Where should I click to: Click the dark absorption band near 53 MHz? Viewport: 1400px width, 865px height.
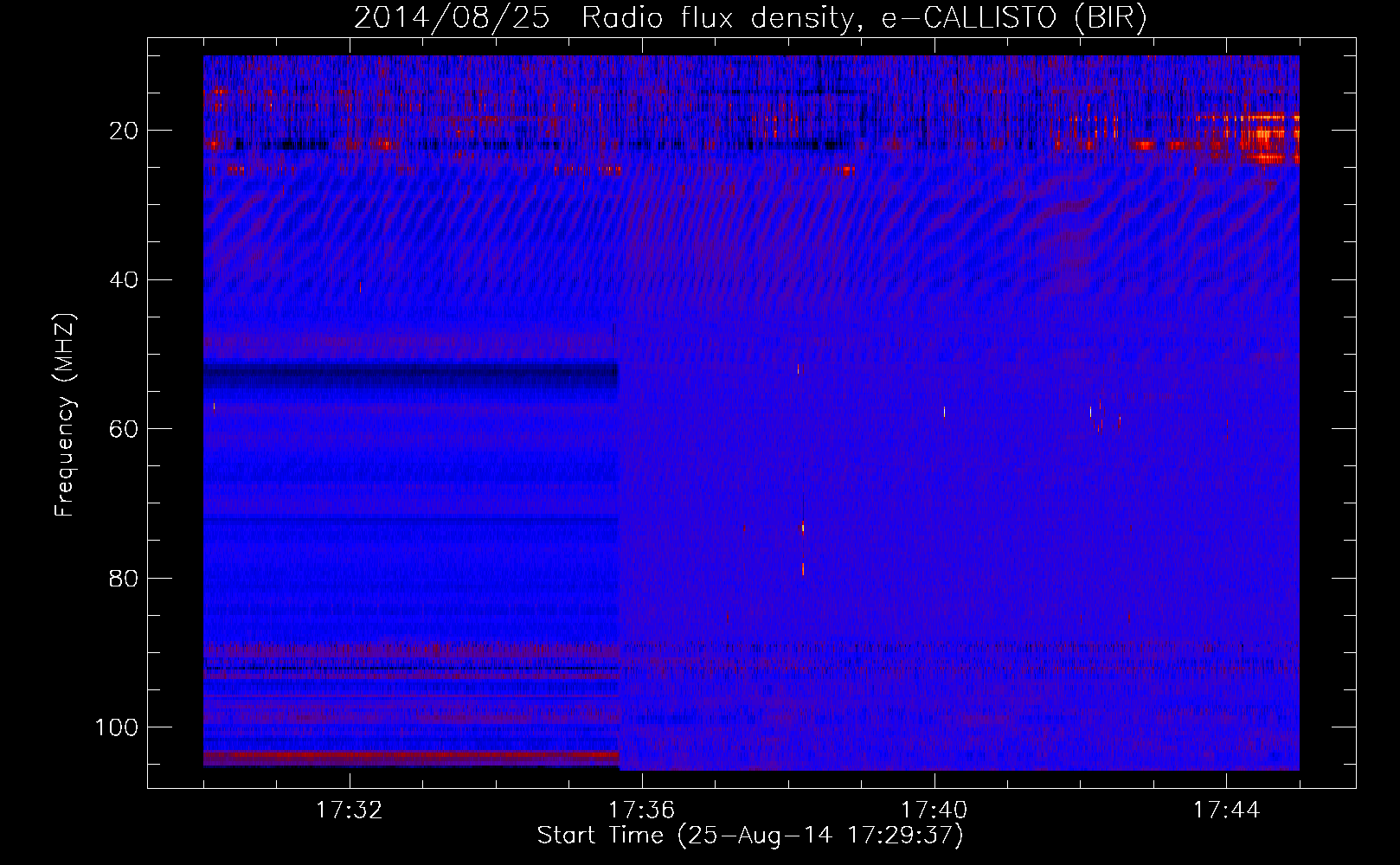411,375
